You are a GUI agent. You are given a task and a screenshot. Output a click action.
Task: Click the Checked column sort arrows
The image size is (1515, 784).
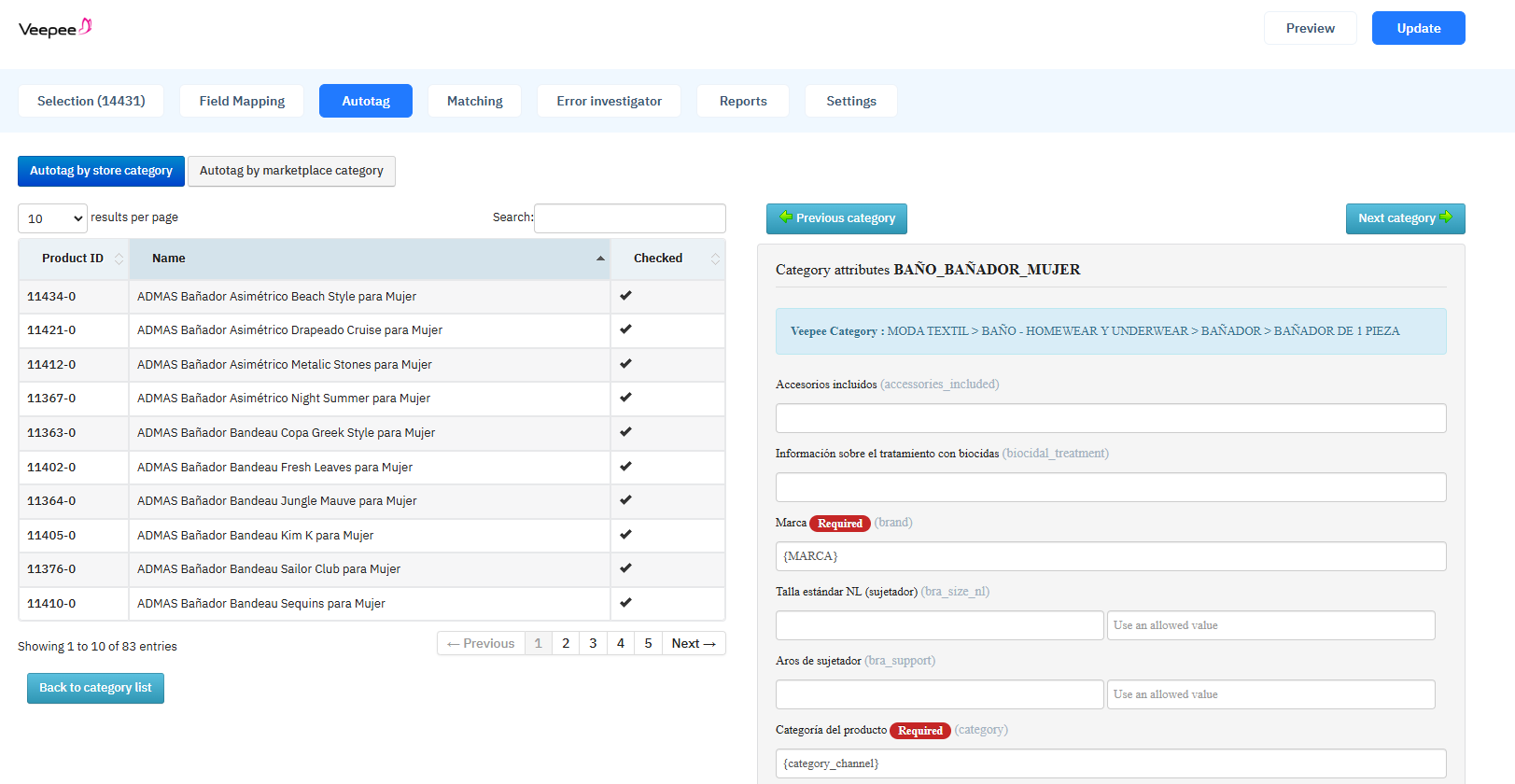[x=715, y=259]
